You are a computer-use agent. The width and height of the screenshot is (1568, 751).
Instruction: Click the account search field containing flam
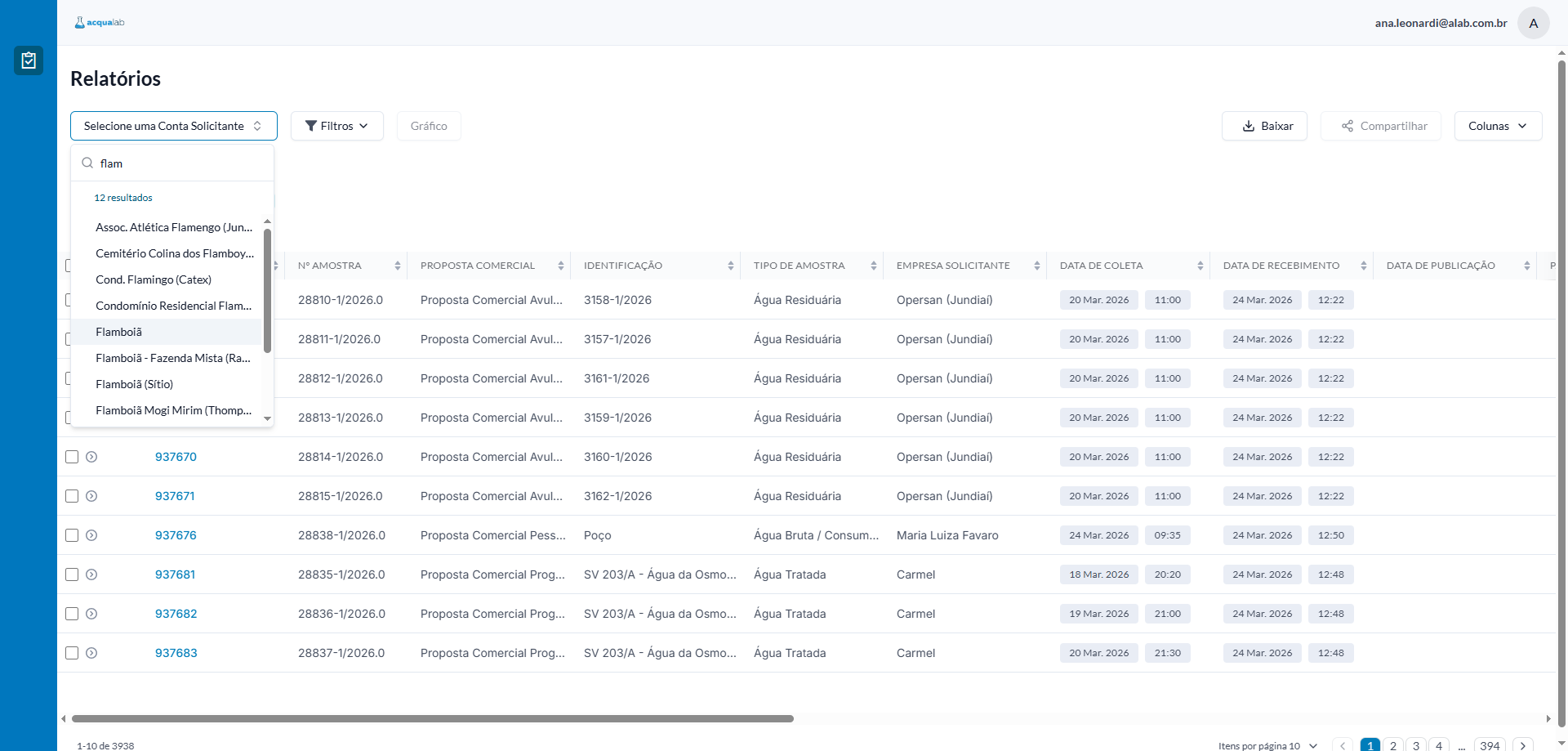tap(180, 163)
